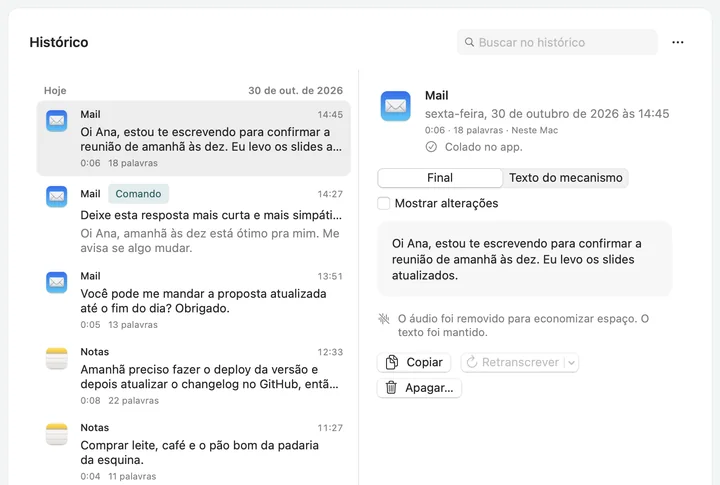Click the Hoje section label
The image size is (720, 485).
point(55,90)
